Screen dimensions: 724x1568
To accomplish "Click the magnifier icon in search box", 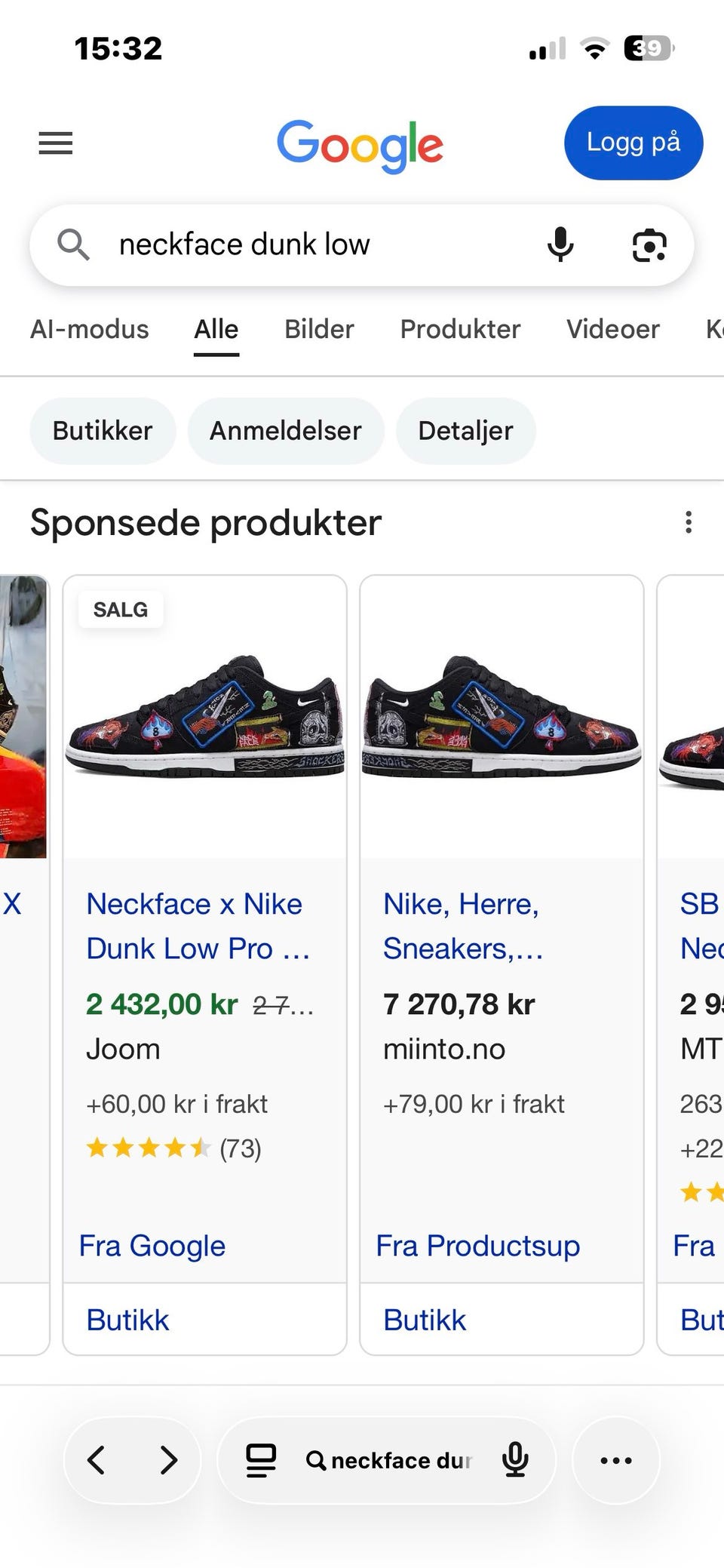I will [73, 245].
